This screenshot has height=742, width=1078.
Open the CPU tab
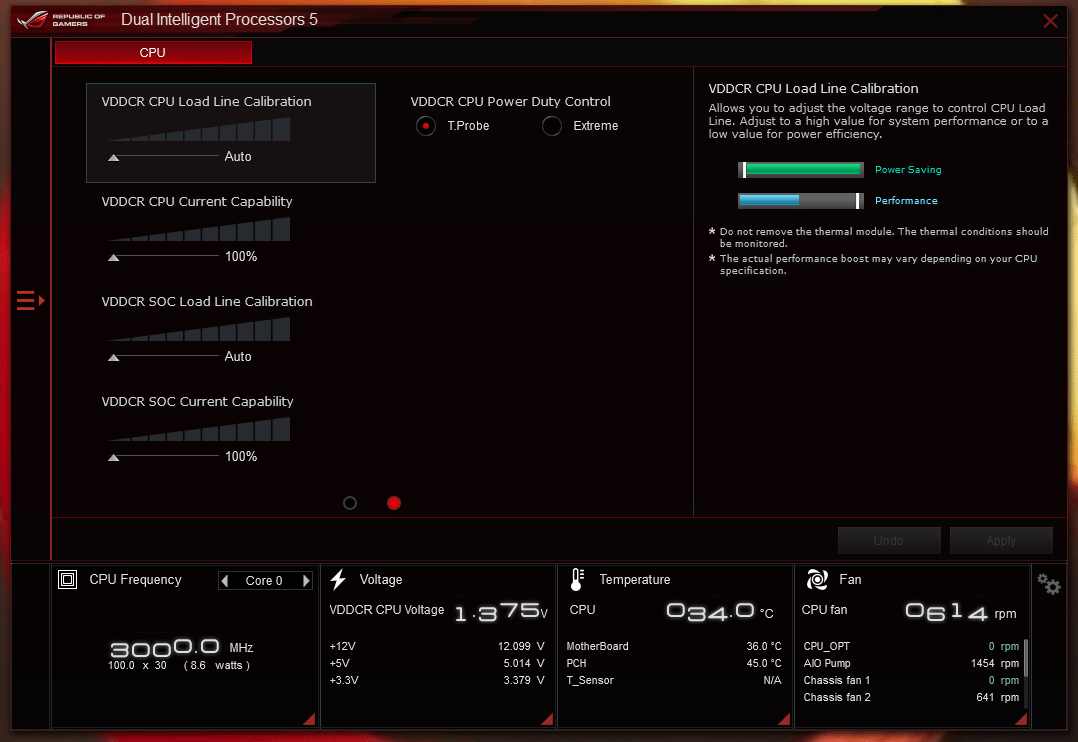153,53
